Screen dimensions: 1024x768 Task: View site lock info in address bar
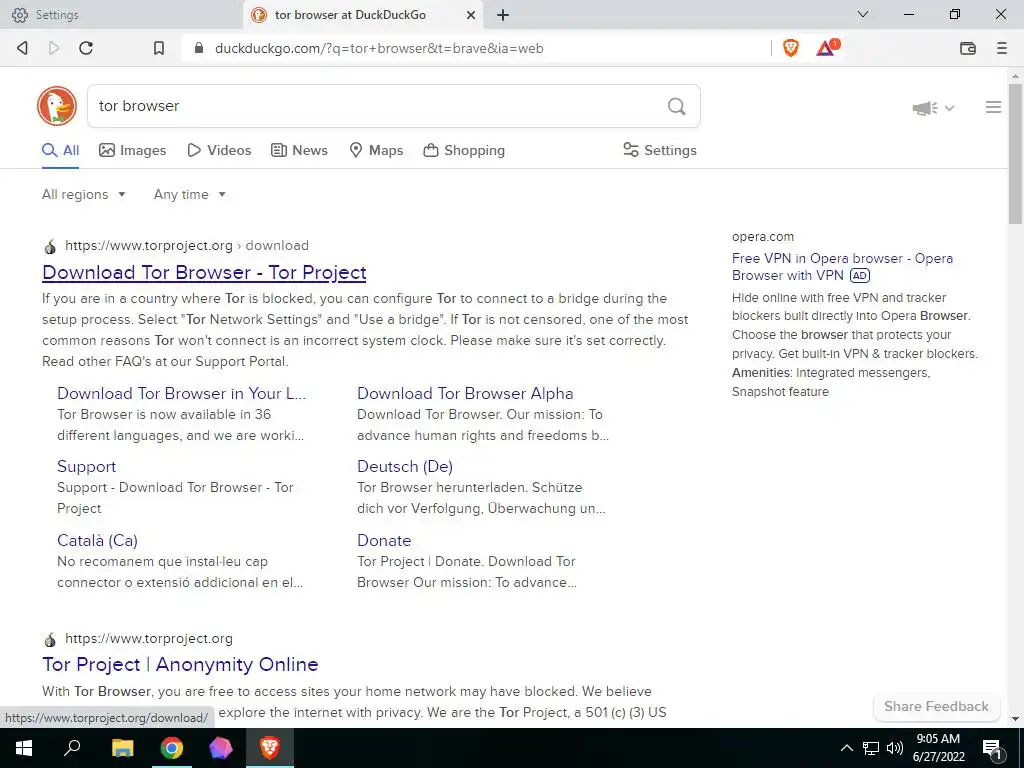click(199, 48)
